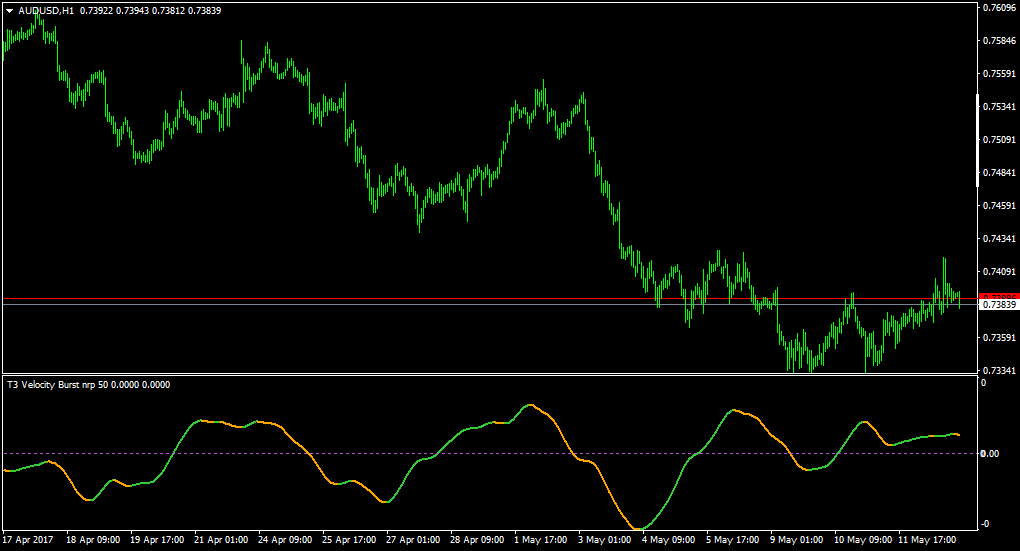This screenshot has height=551, width=1020.
Task: Click the 0.00 level label on indicator scale
Action: 989,453
